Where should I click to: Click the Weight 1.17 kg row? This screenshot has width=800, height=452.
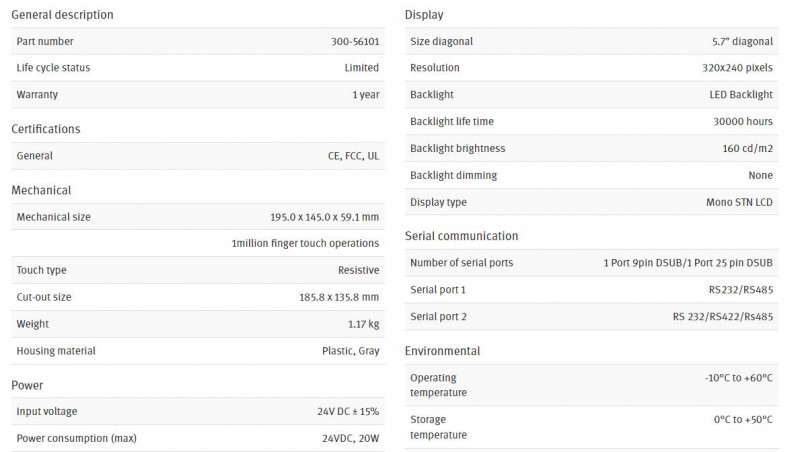tap(198, 324)
